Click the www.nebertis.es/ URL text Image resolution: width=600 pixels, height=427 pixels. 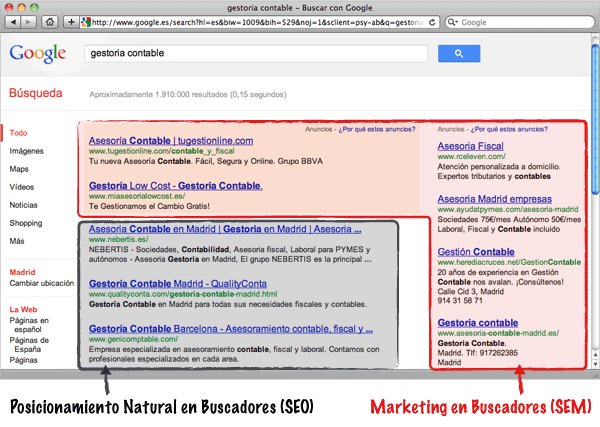tap(119, 240)
